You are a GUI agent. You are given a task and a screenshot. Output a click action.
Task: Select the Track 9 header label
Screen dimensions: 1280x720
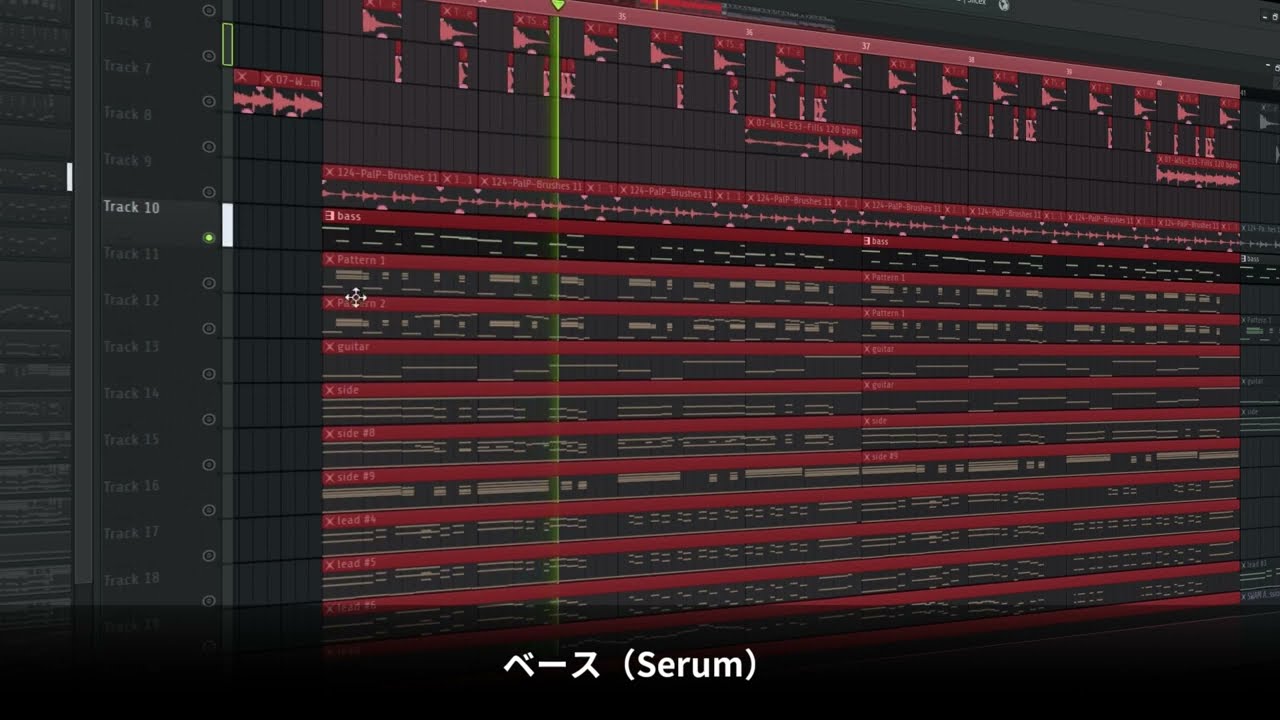tap(127, 160)
